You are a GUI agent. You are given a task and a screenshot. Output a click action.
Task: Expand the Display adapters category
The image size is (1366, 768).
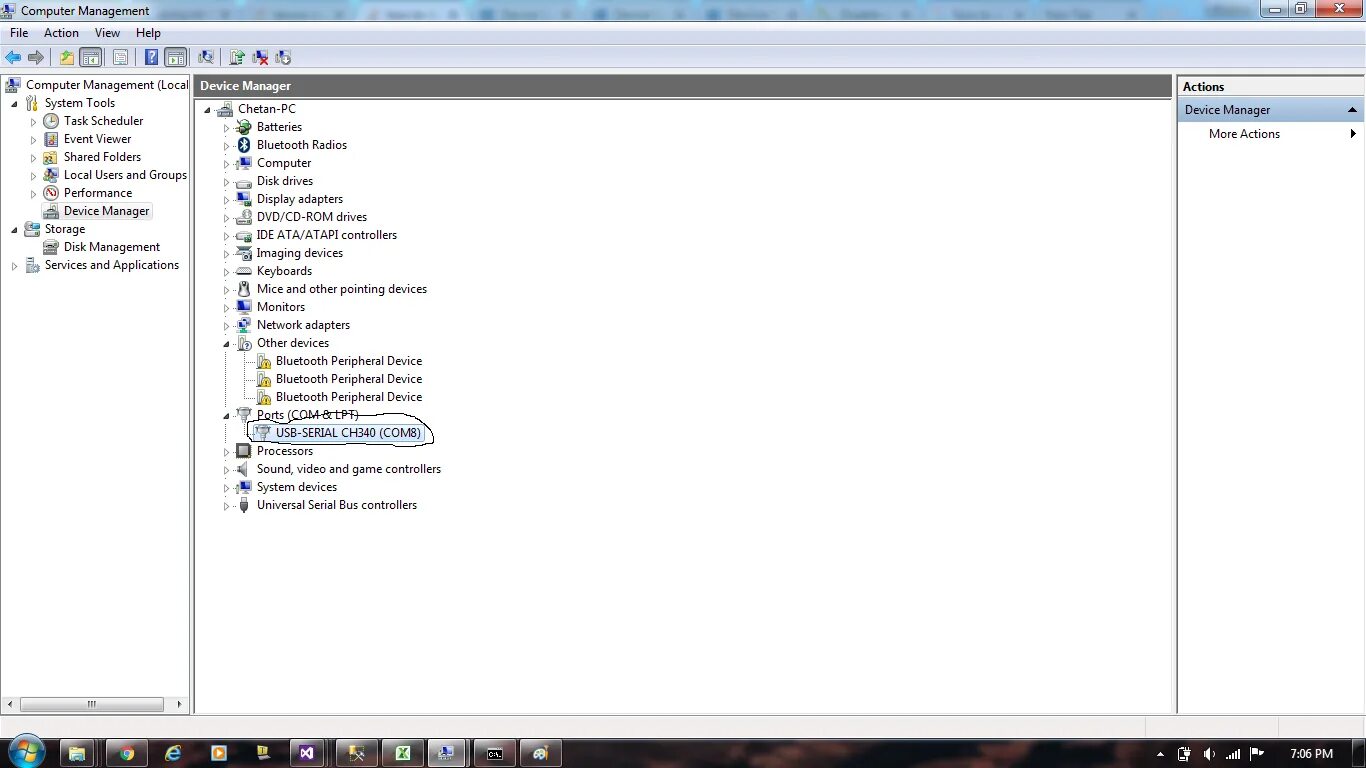(x=226, y=200)
